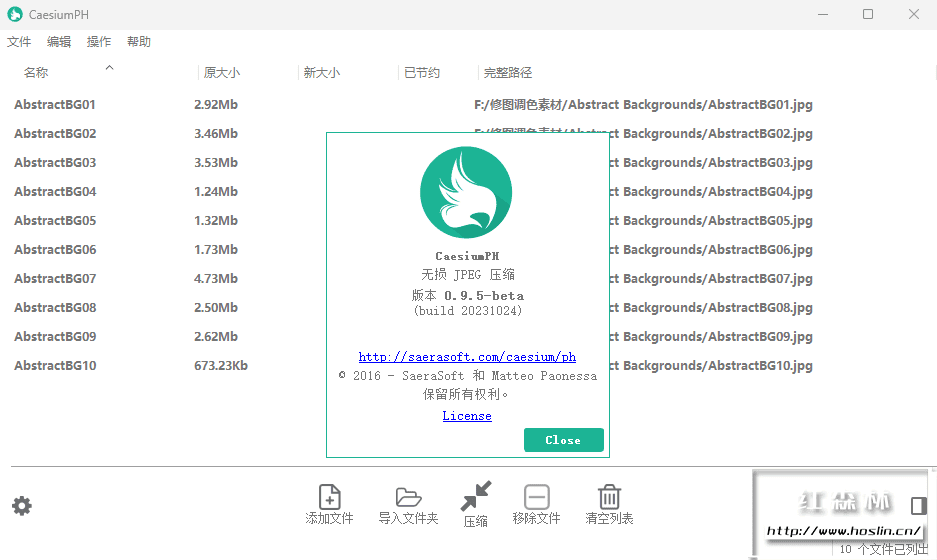Sort by 名称 column header
Viewport: 937px width, 560px height.
[x=36, y=73]
